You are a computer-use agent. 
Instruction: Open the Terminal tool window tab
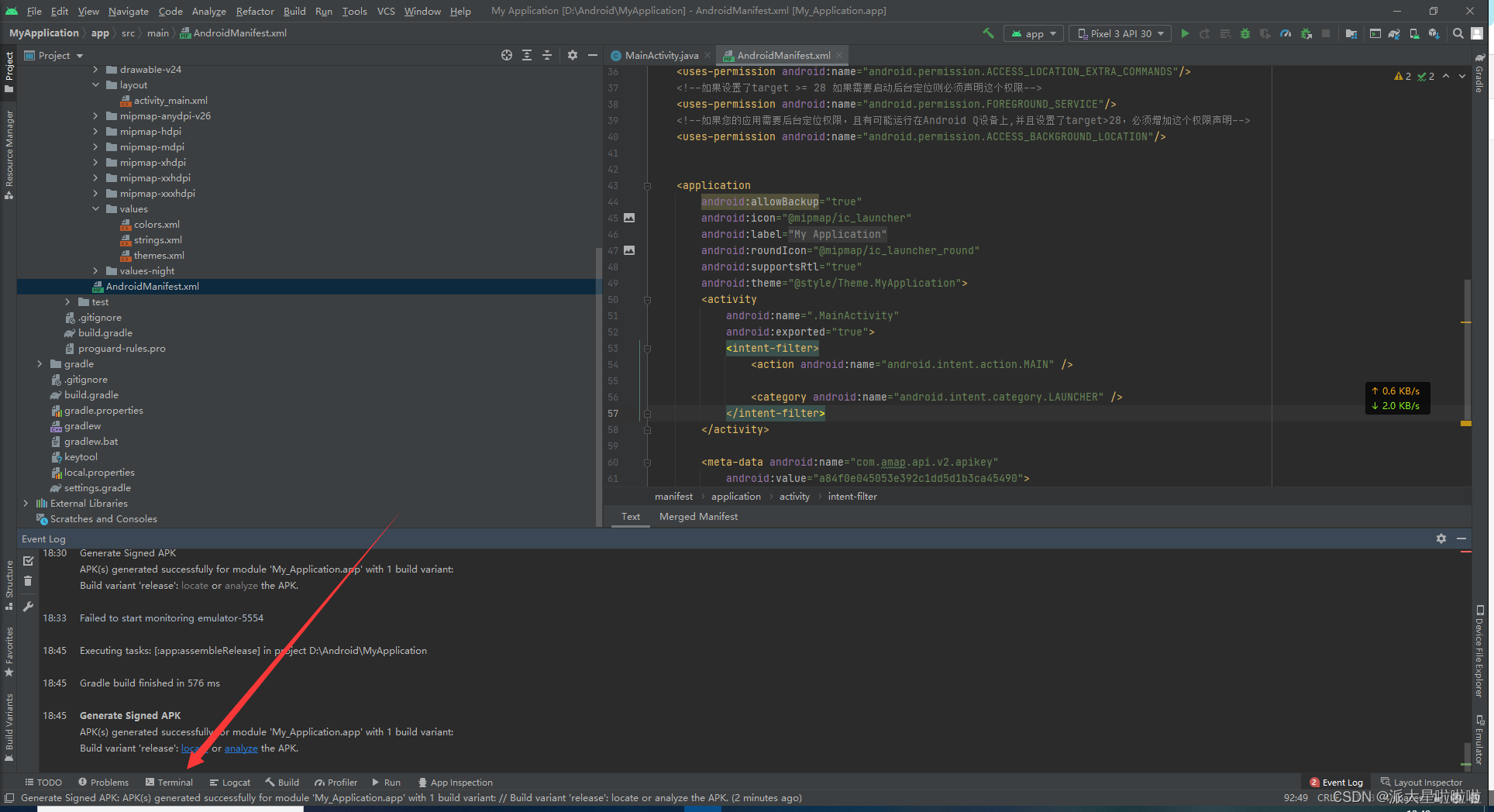click(x=169, y=783)
